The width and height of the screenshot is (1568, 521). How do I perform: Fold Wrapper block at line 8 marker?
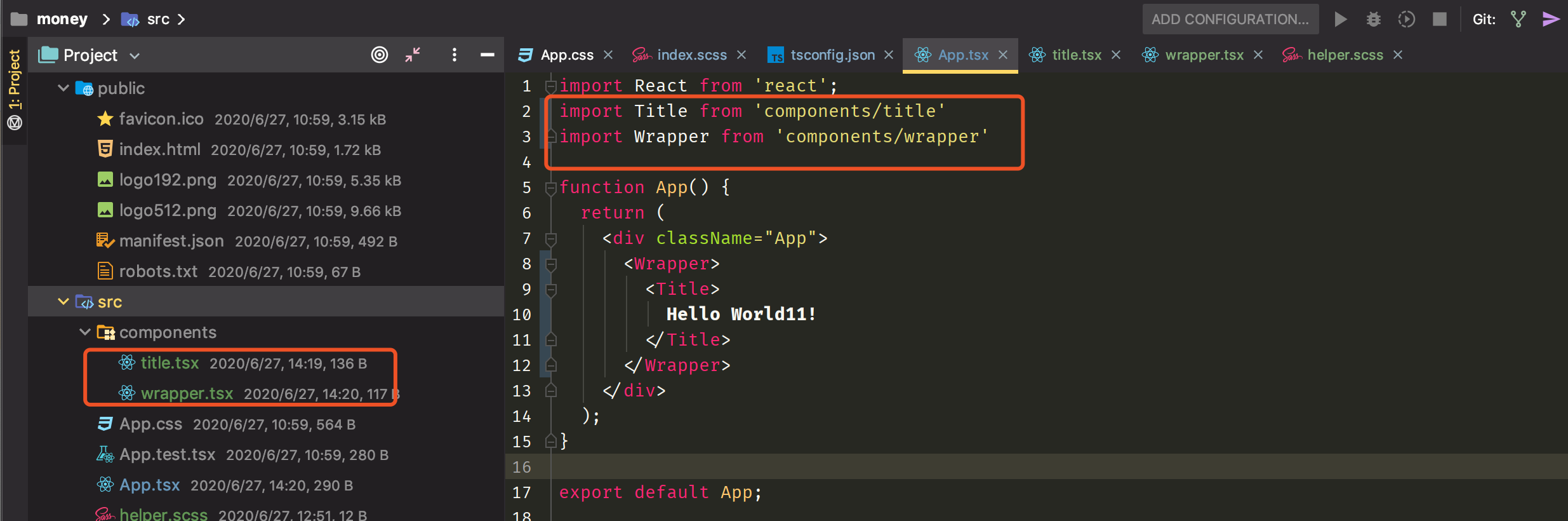(x=551, y=264)
